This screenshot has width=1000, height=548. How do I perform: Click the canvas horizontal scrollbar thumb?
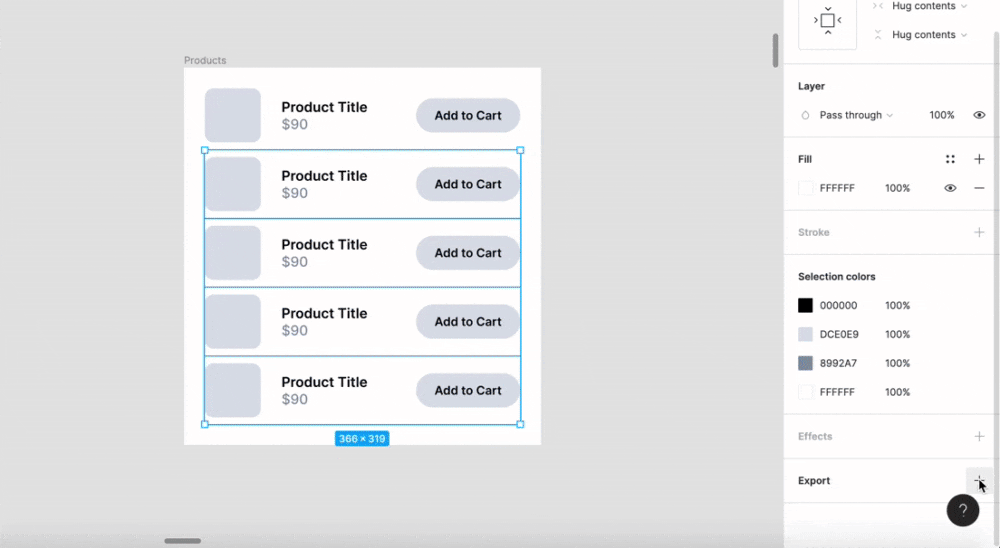click(183, 541)
